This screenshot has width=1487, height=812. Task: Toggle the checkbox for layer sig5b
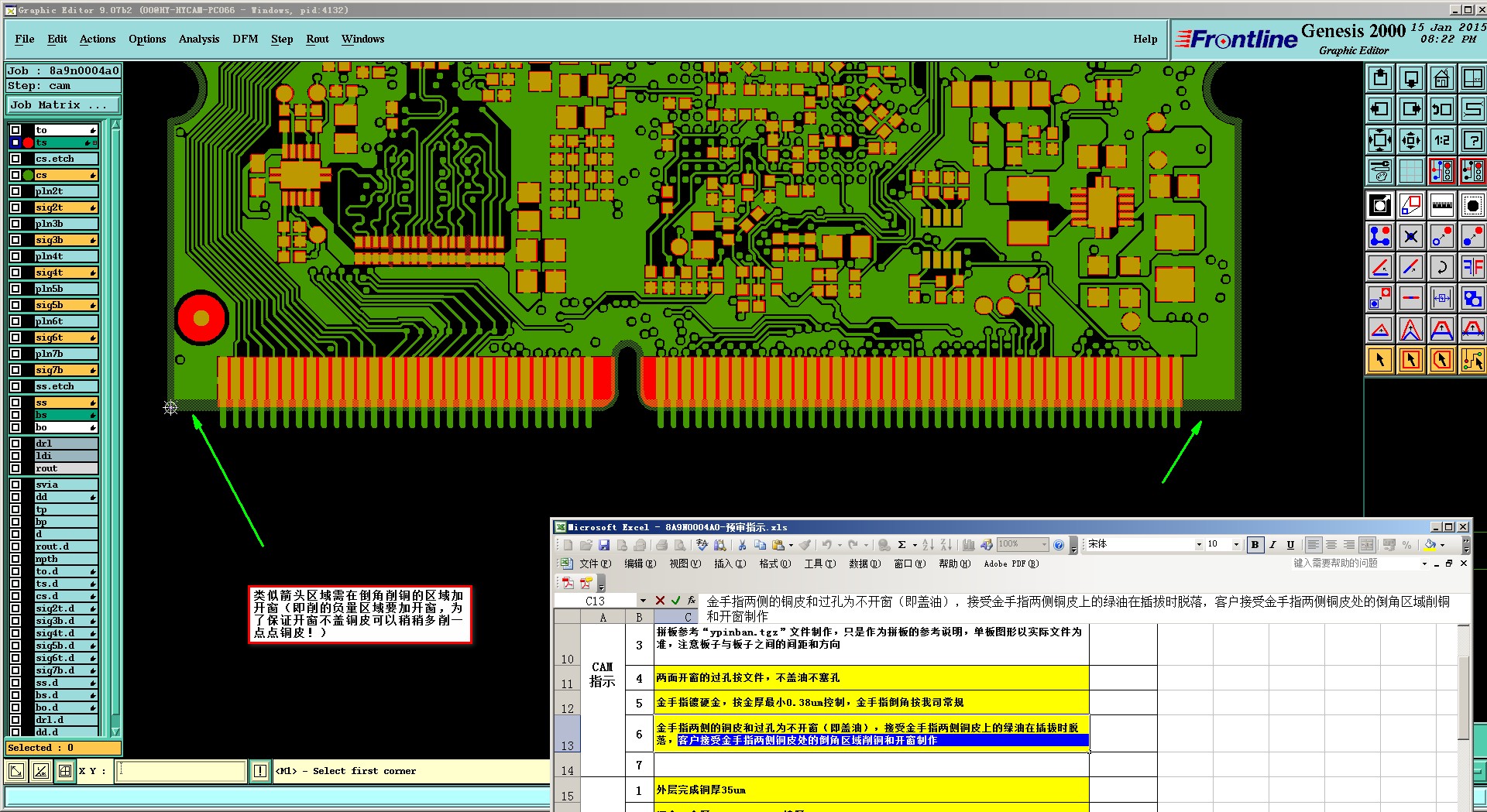click(x=15, y=305)
